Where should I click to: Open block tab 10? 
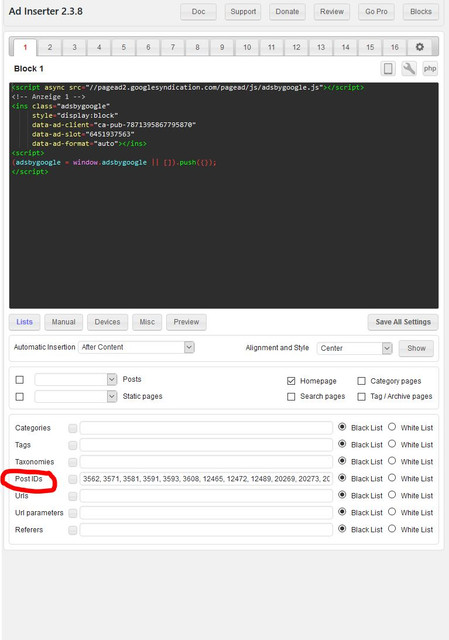(x=247, y=47)
